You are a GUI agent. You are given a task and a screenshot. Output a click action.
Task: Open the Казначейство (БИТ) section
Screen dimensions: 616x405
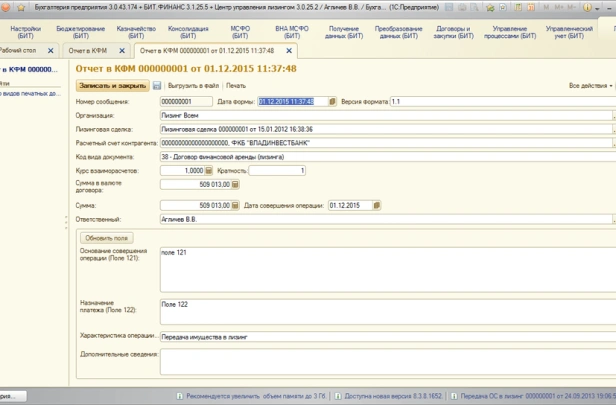(136, 32)
